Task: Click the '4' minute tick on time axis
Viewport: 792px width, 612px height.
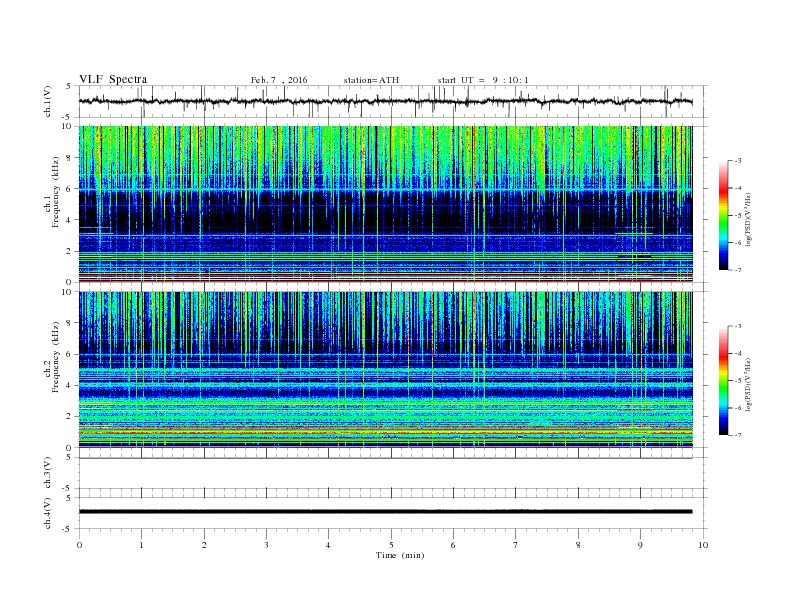Action: [328, 545]
